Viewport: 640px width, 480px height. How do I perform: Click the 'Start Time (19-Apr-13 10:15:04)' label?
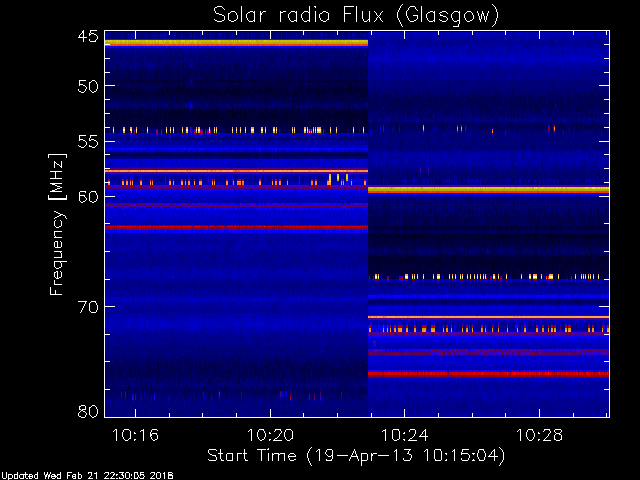pyautogui.click(x=356, y=456)
